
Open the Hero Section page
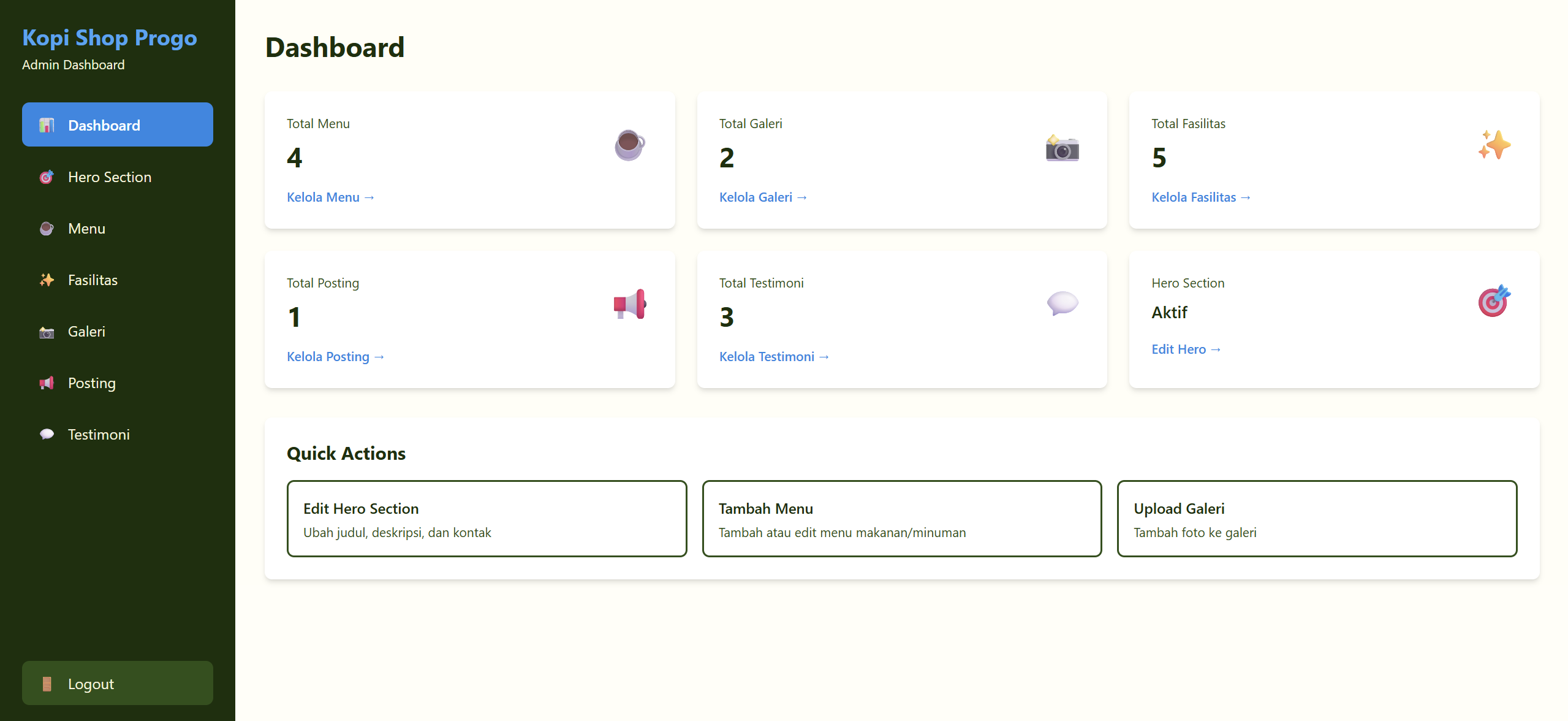[x=109, y=177]
